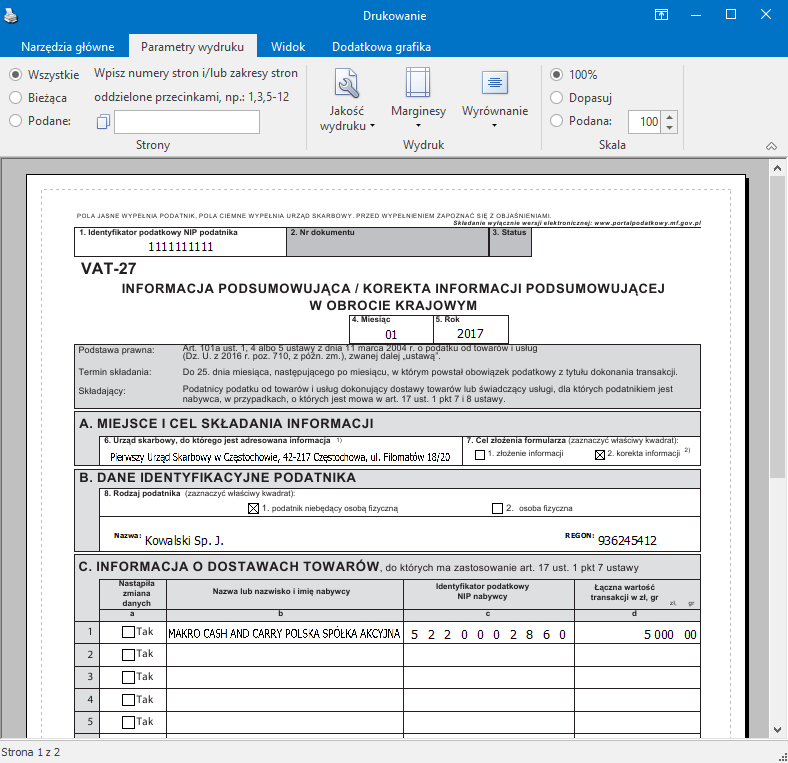Click the page range input field
This screenshot has height=763, width=788.
pyautogui.click(x=187, y=122)
